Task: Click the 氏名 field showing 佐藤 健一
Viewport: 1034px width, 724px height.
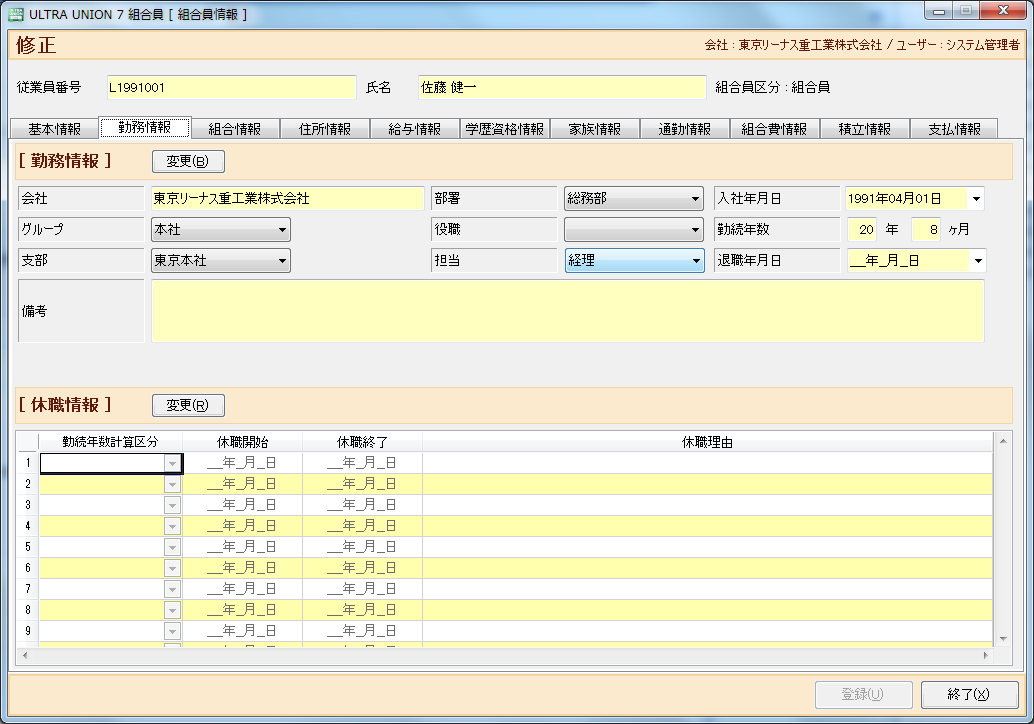Action: coord(562,87)
